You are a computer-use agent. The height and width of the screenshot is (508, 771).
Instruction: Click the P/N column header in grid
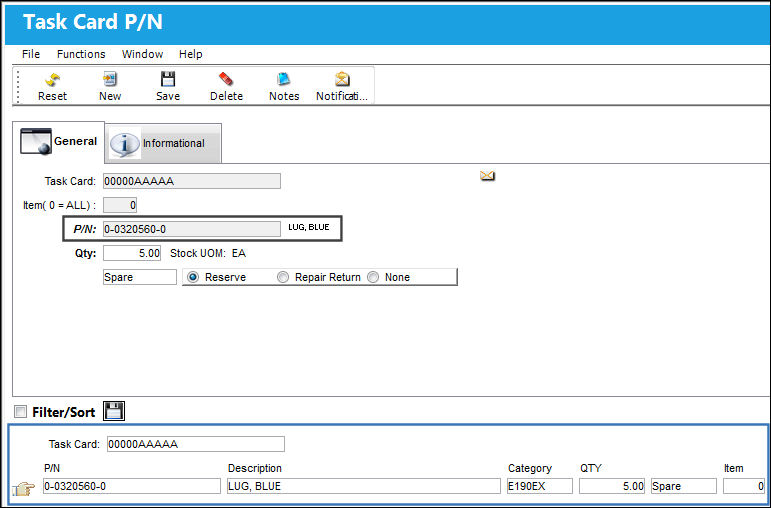pyautogui.click(x=52, y=468)
